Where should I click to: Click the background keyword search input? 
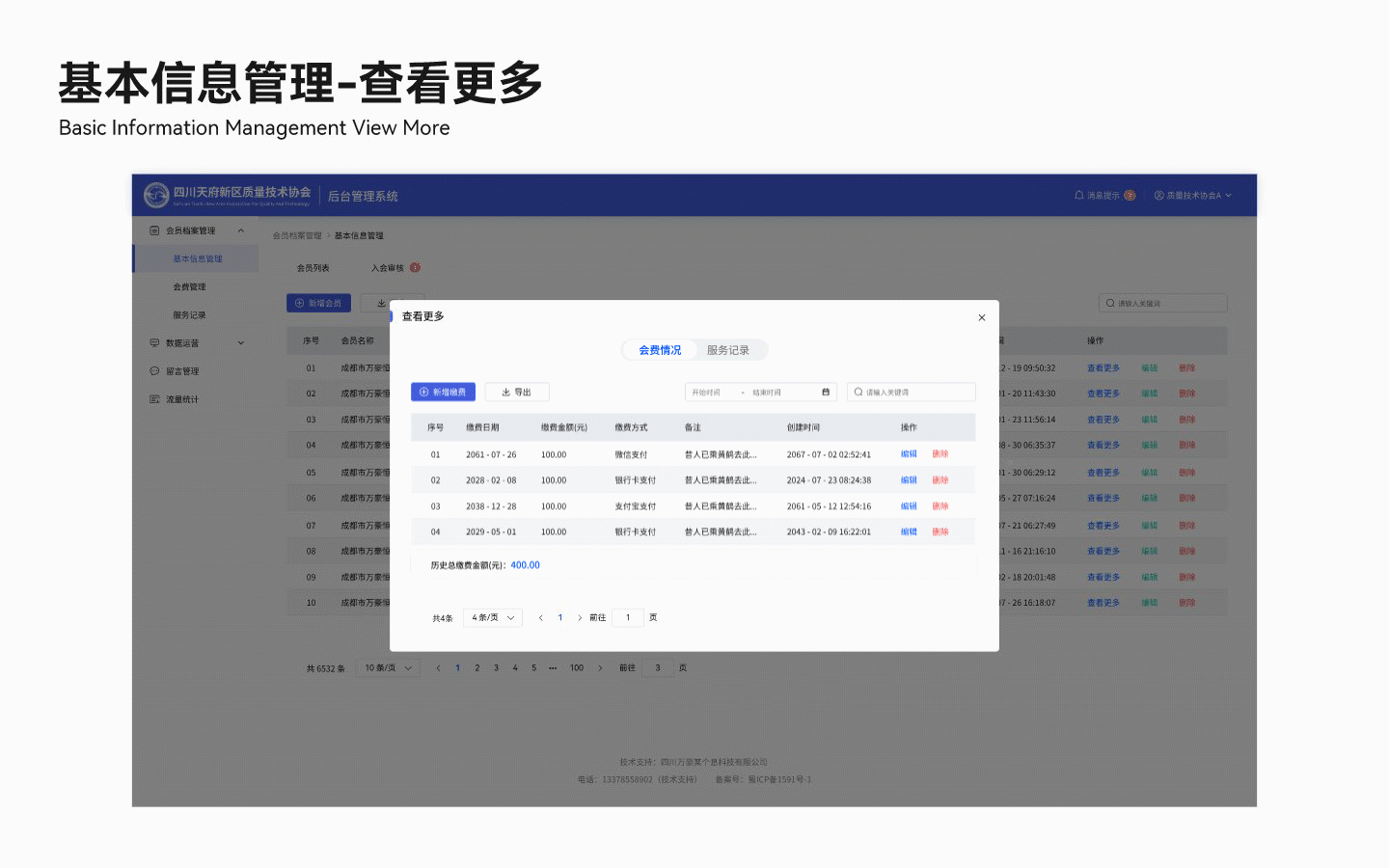point(1163,303)
